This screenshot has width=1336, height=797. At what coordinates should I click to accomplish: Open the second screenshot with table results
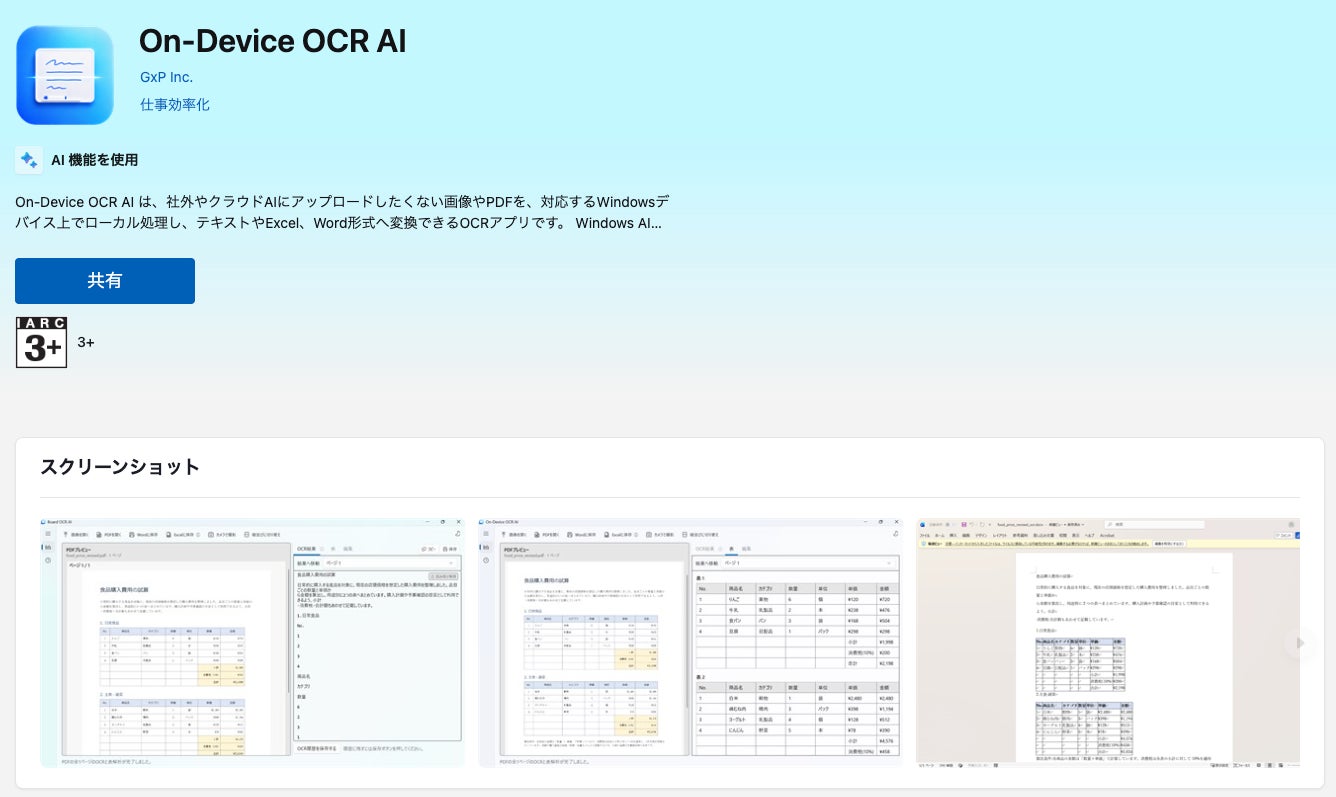(690, 642)
